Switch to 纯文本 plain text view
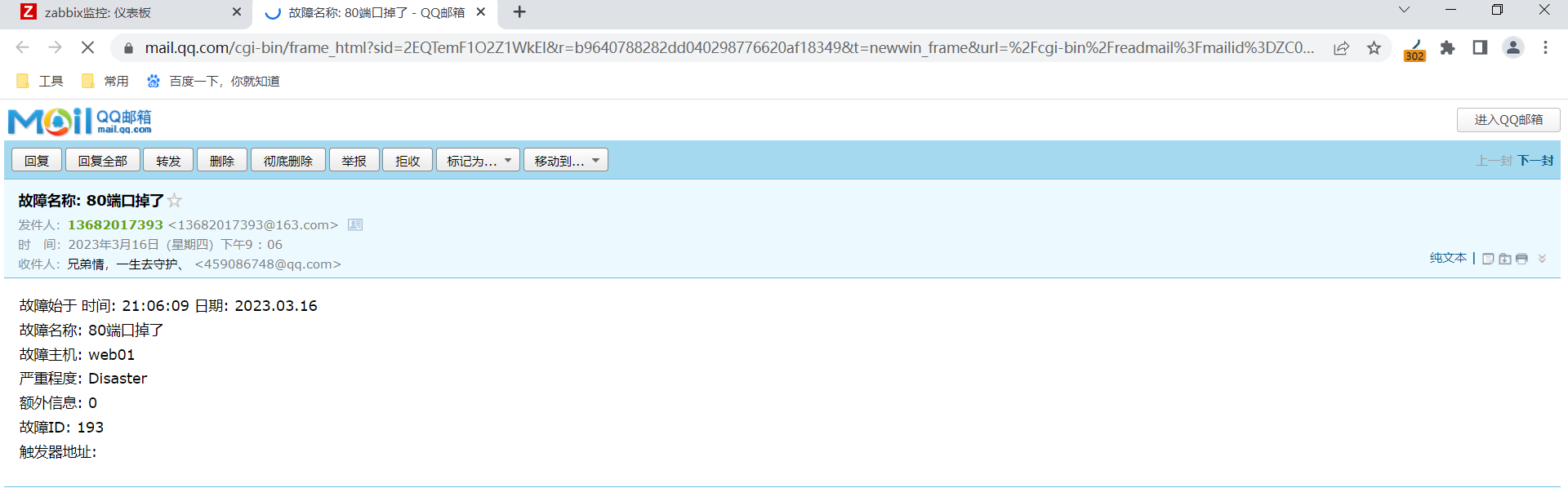The height and width of the screenshot is (488, 1568). point(1448,258)
